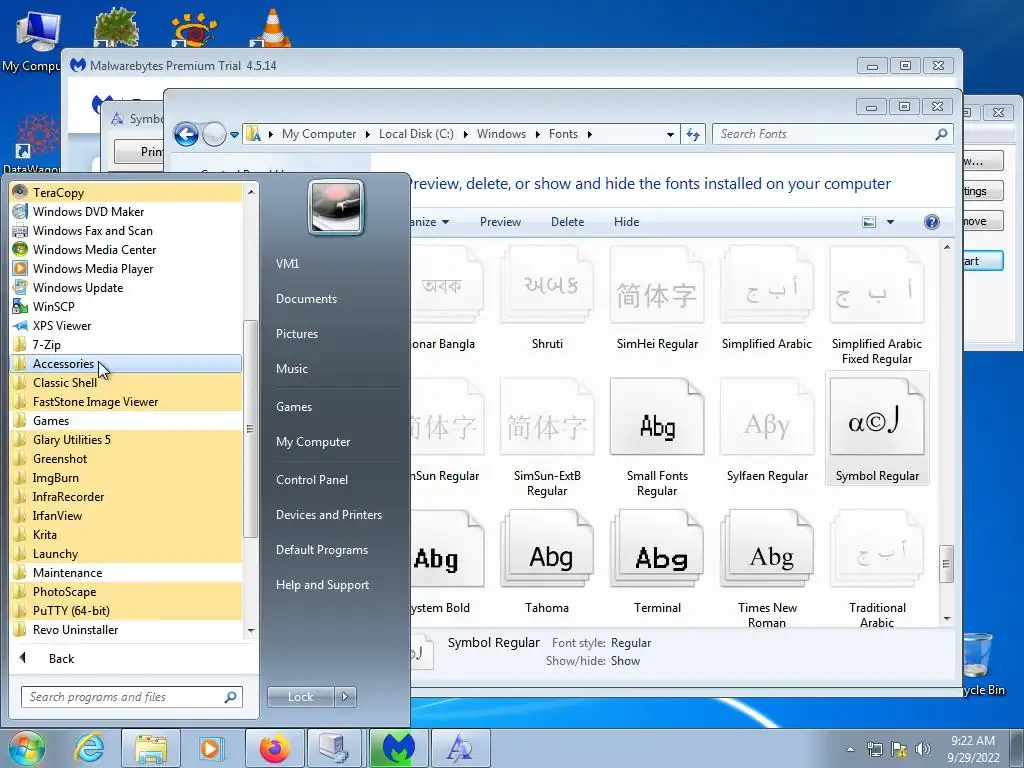Click the Refresh button in address bar

pos(693,135)
